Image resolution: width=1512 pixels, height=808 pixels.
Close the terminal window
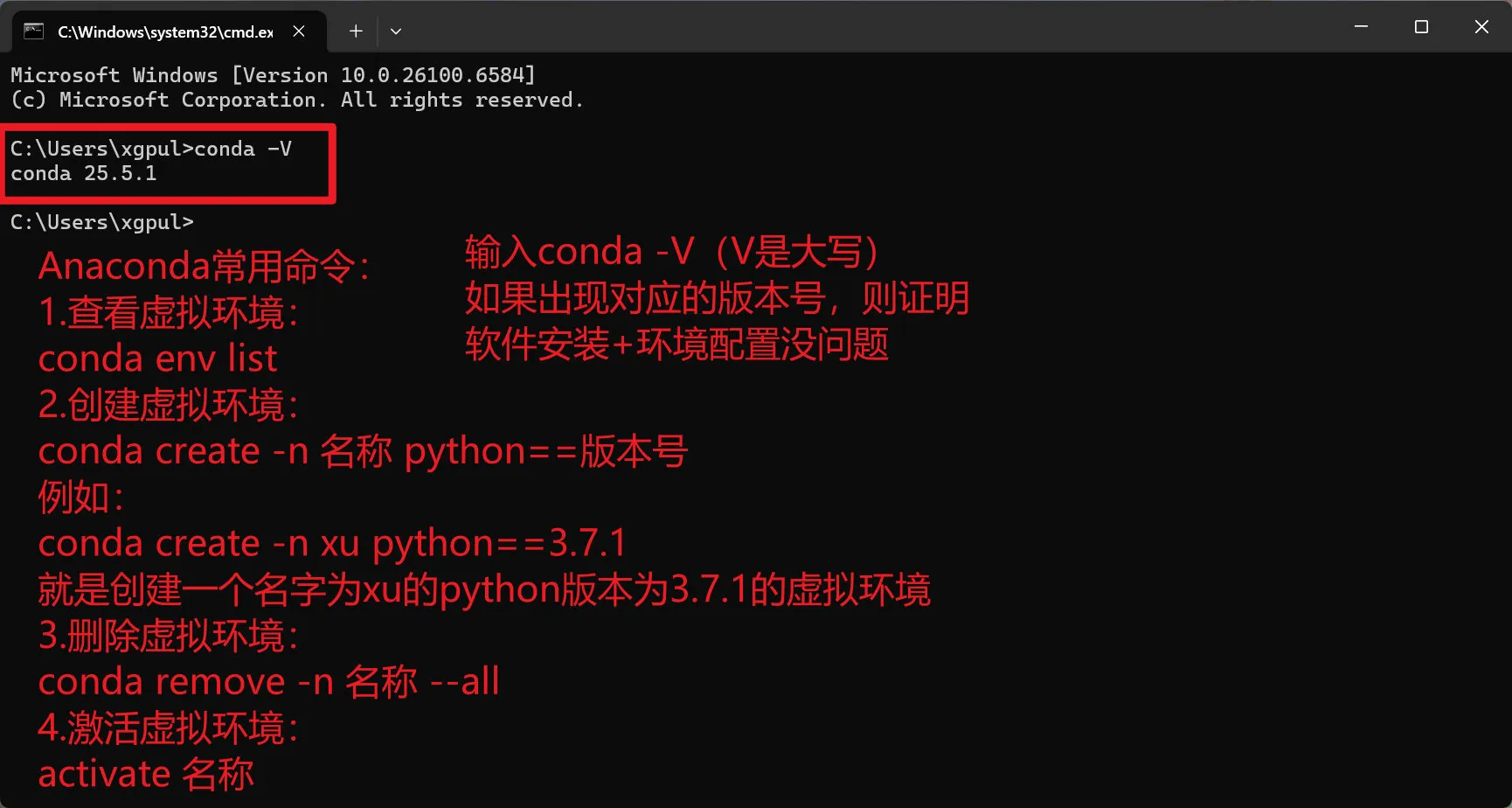(1481, 27)
